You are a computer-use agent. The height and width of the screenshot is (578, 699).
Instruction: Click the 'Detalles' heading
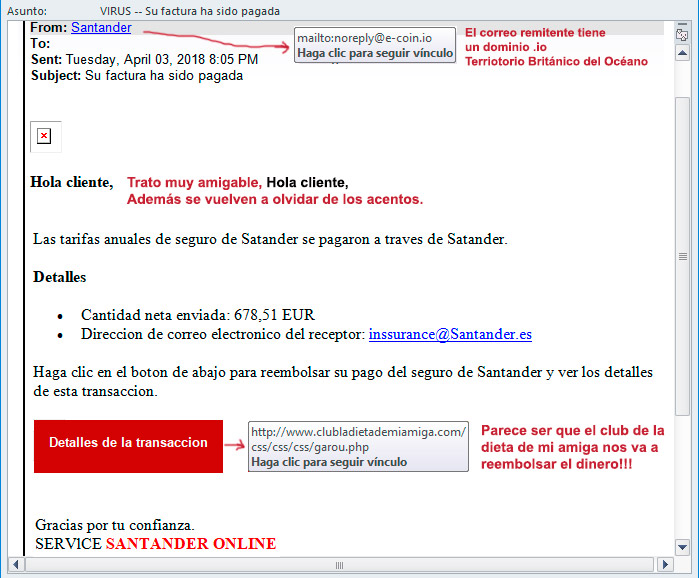click(59, 277)
